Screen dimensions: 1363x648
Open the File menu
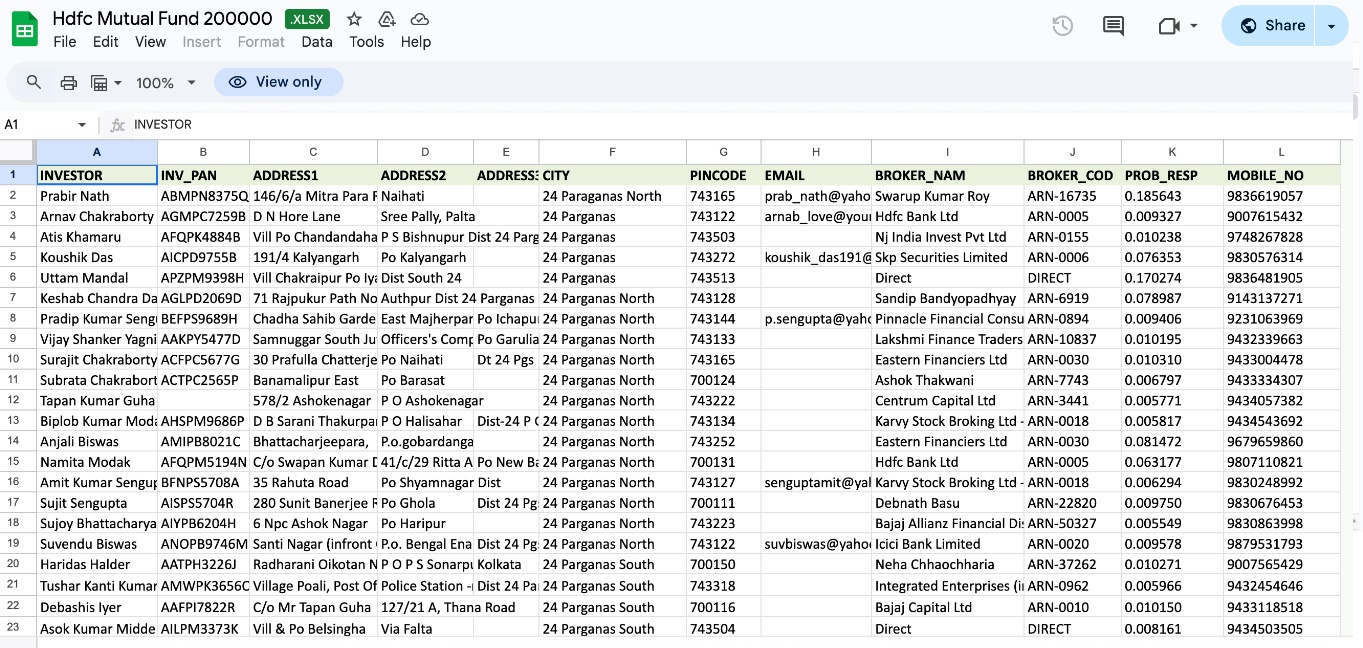coord(65,42)
